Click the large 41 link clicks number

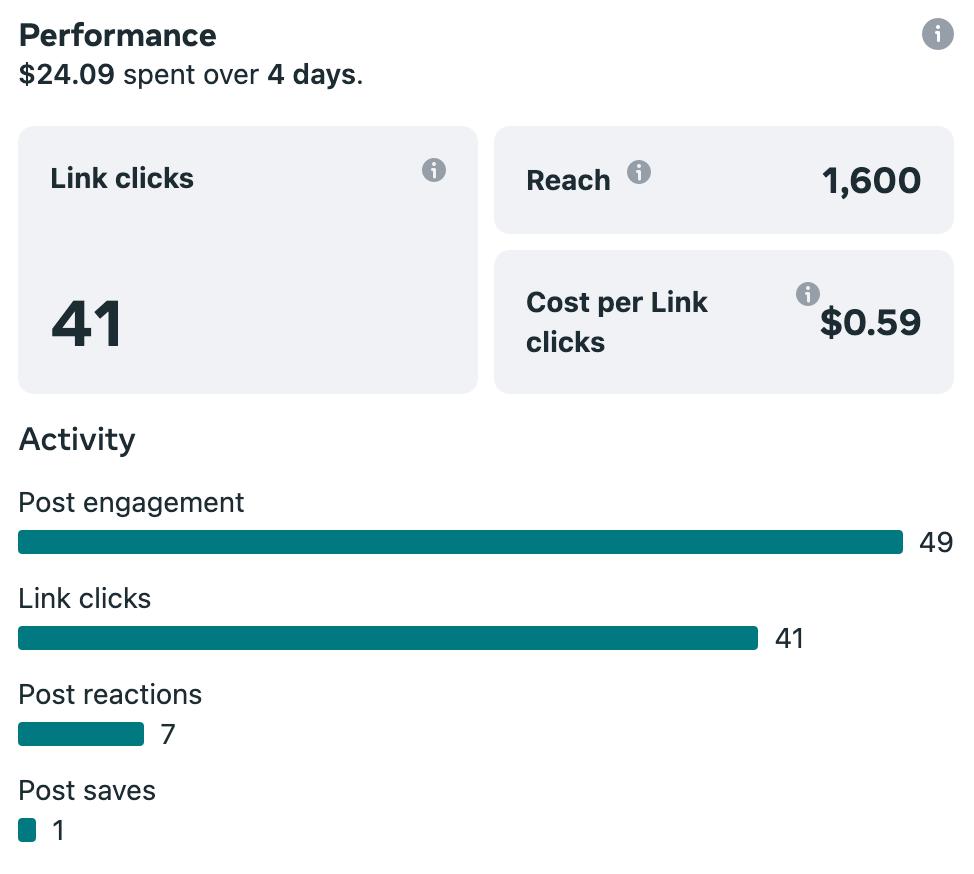point(87,324)
